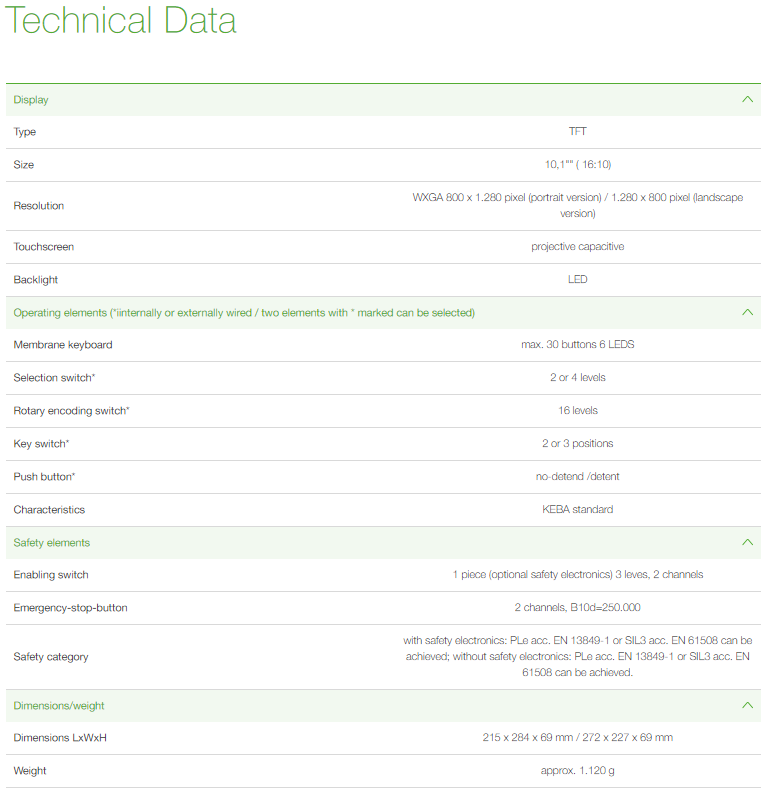Collapse the Safety elements chevron arrow
Screen dimensions: 769x794
point(747,543)
